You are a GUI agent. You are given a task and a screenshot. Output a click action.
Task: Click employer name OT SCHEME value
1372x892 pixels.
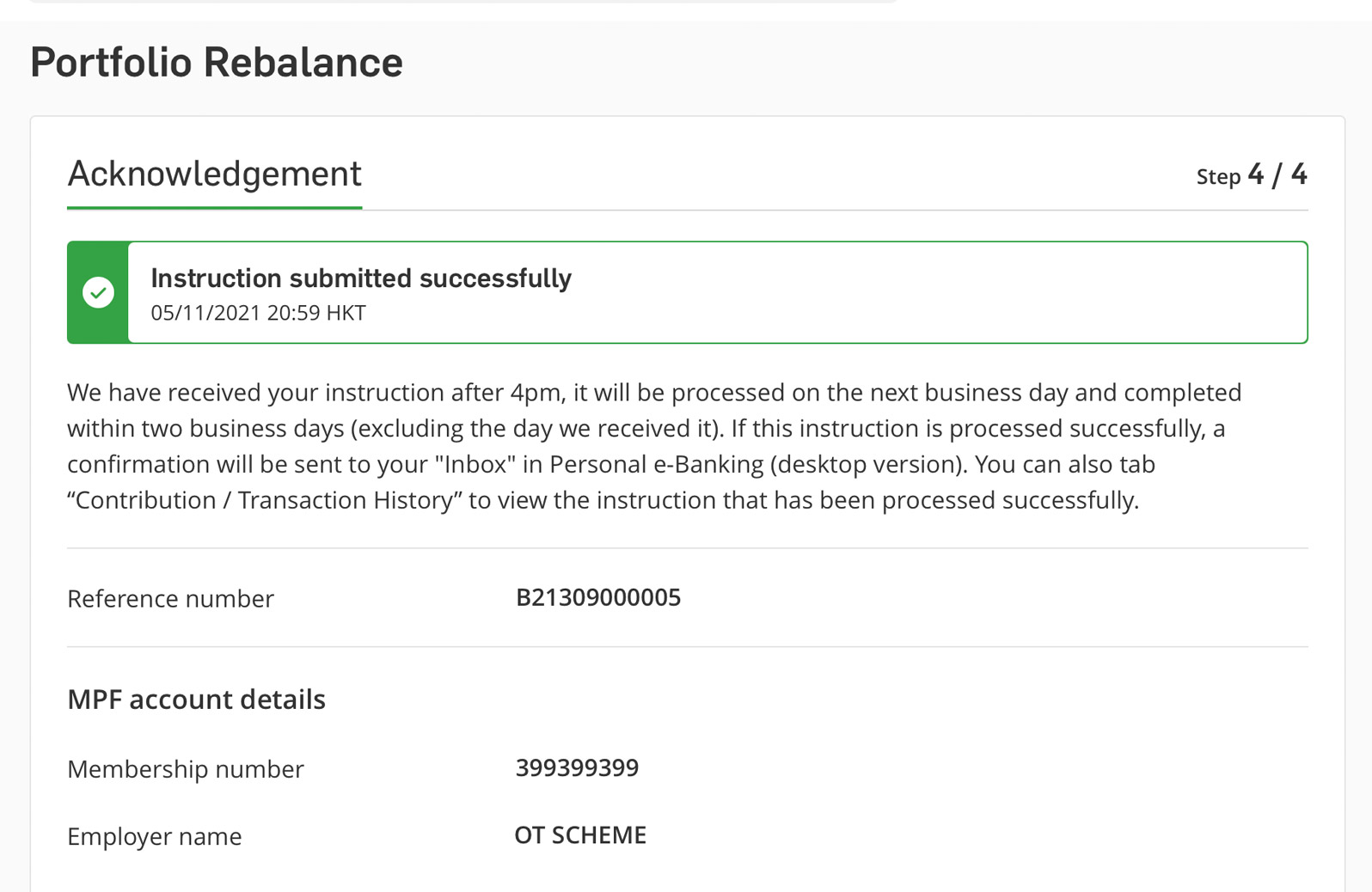pos(580,835)
